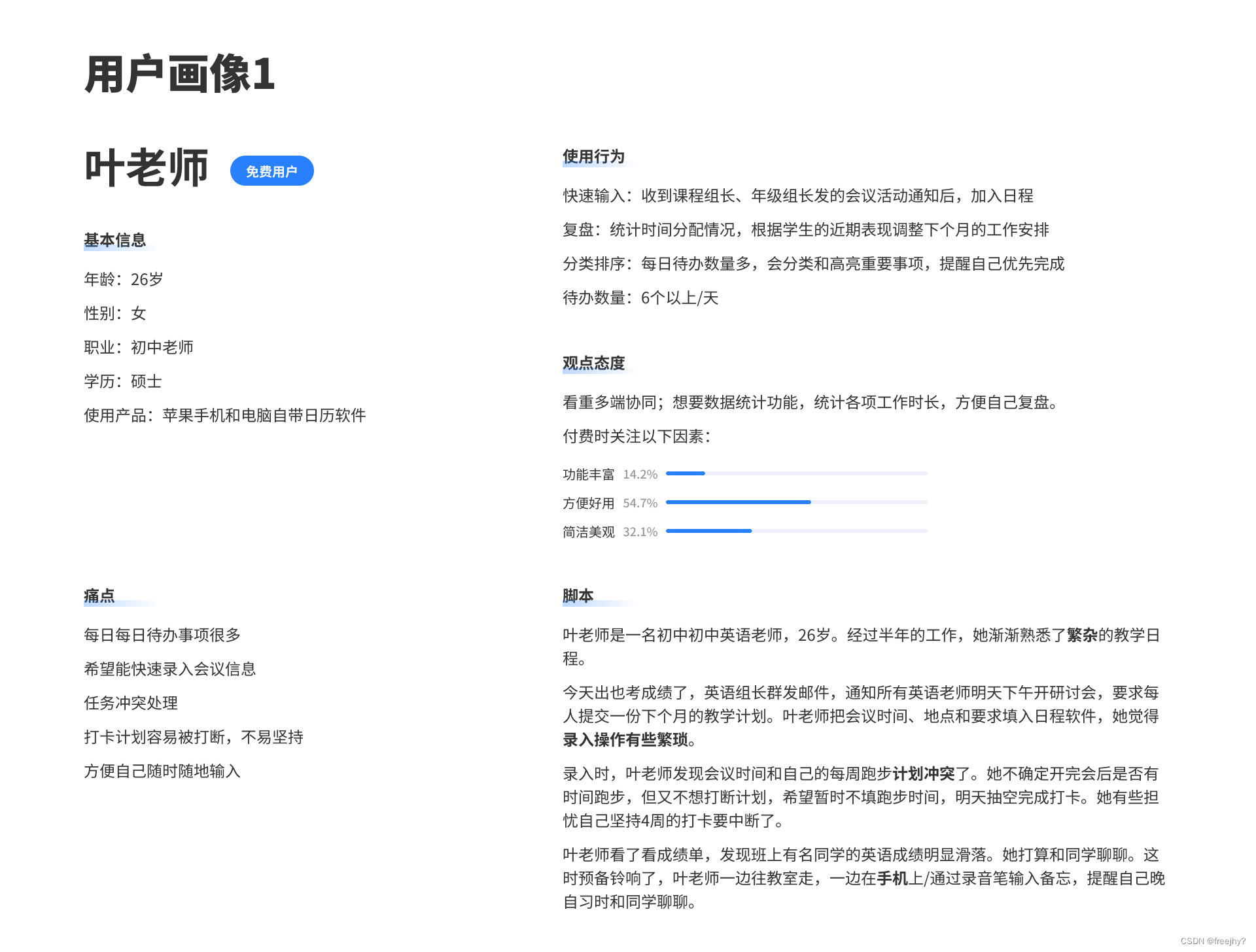Select the 脚本 section heading
The width and height of the screenshot is (1256, 952).
click(x=578, y=596)
